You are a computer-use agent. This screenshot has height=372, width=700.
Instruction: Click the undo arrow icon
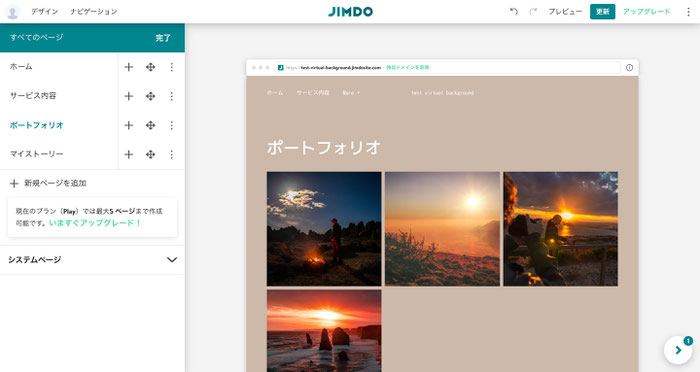514,12
